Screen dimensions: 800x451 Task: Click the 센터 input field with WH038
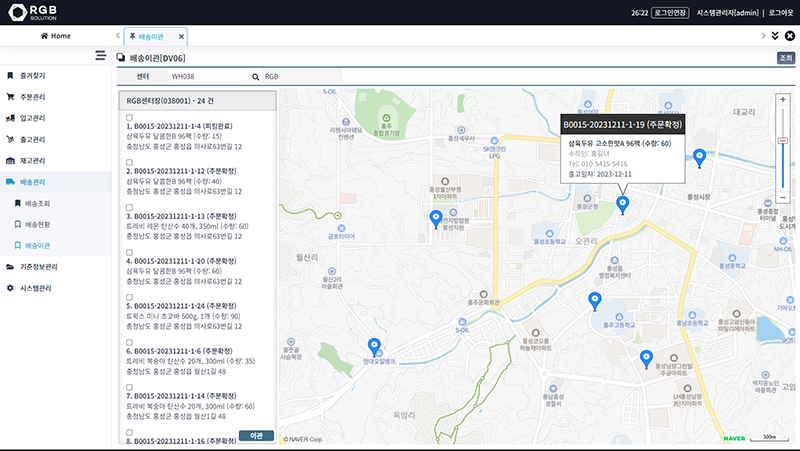pyautogui.click(x=206, y=76)
